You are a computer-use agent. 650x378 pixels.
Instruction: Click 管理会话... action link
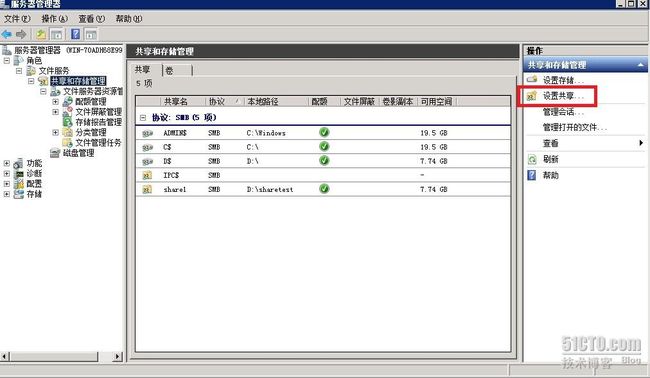pos(563,112)
